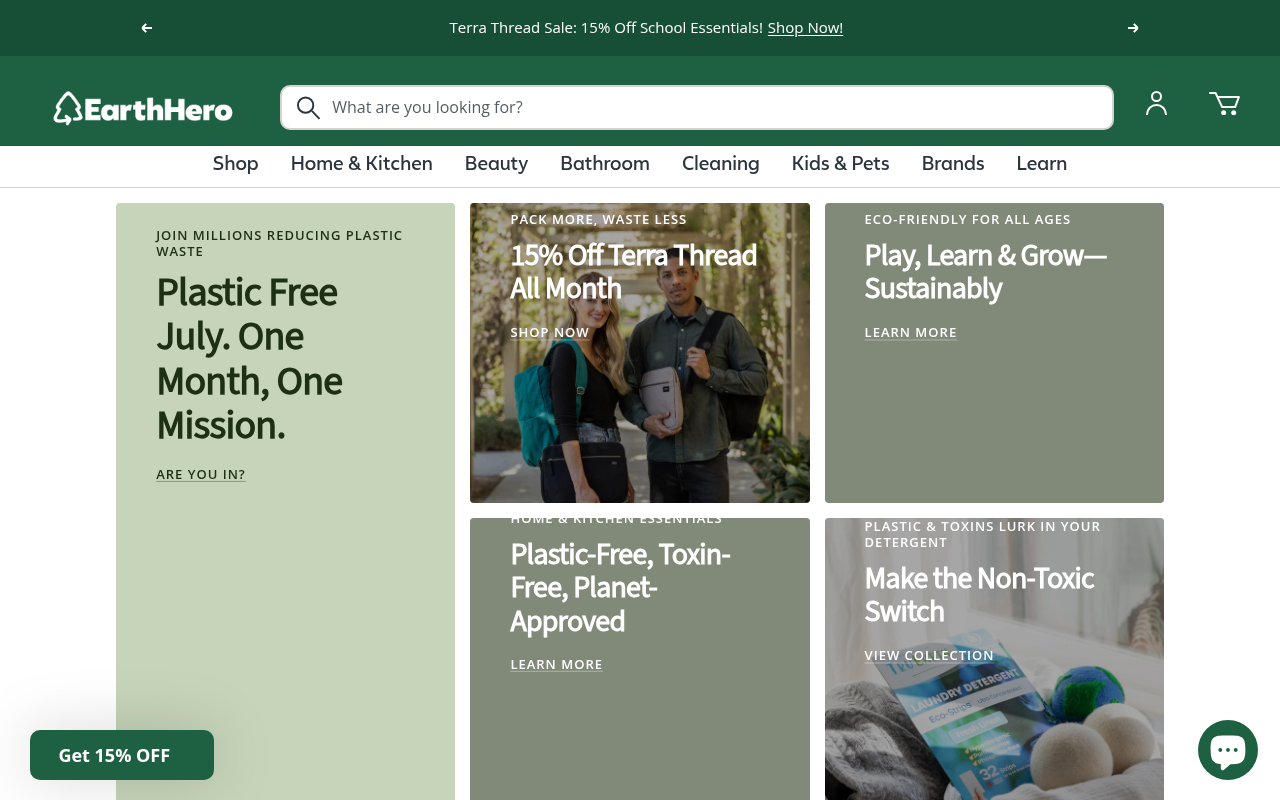Open the Kids & Pets menu
This screenshot has width=1280, height=800.
(x=841, y=163)
